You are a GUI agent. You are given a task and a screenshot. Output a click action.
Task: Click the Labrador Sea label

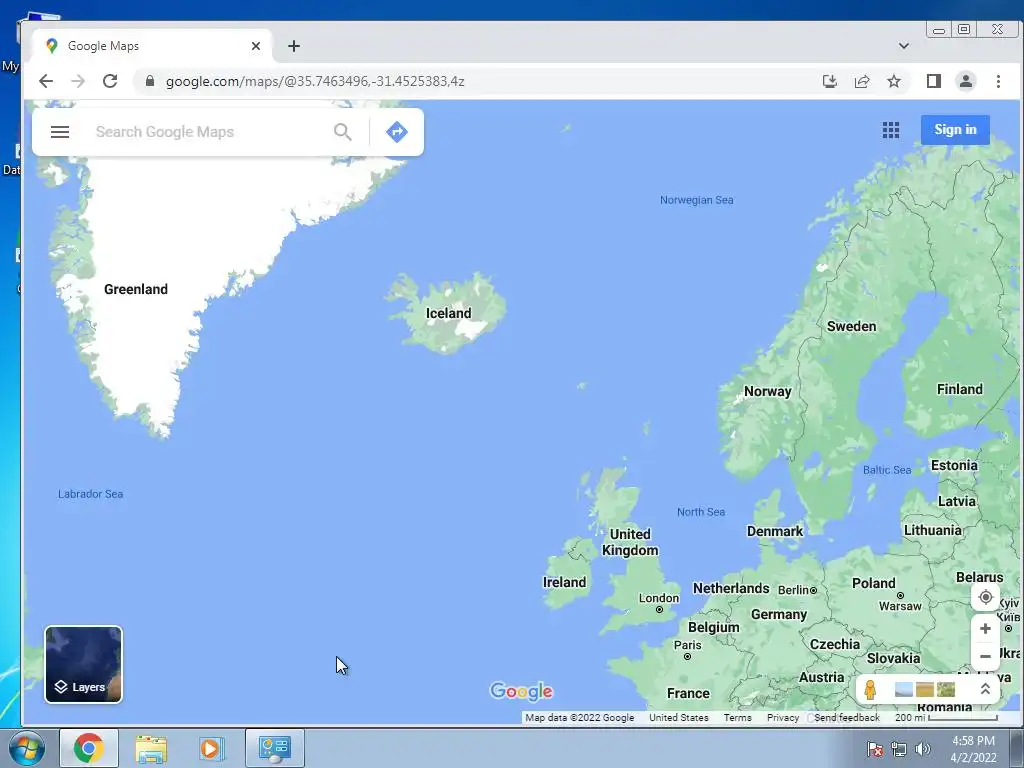90,494
